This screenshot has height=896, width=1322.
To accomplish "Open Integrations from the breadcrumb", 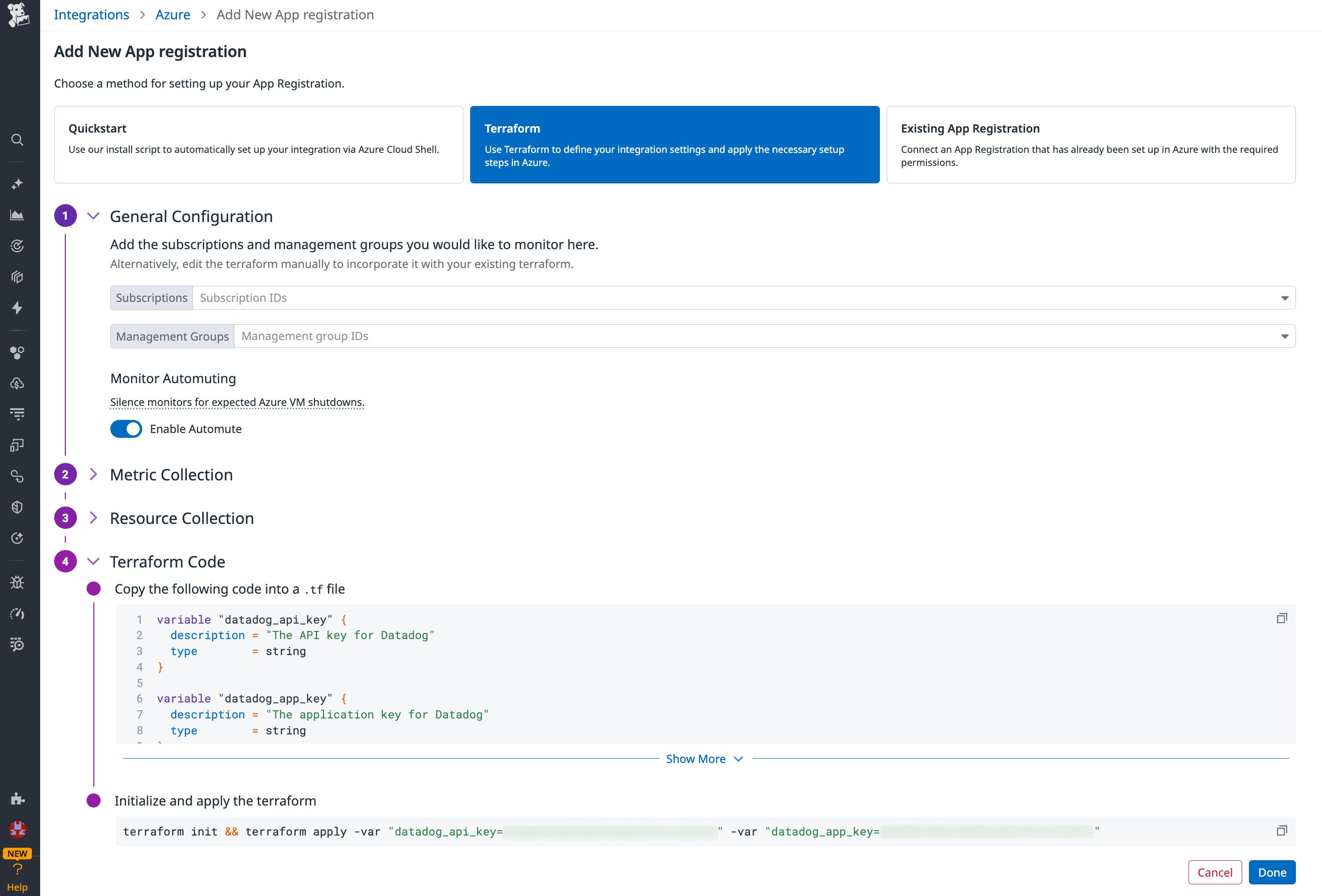I will (x=91, y=14).
